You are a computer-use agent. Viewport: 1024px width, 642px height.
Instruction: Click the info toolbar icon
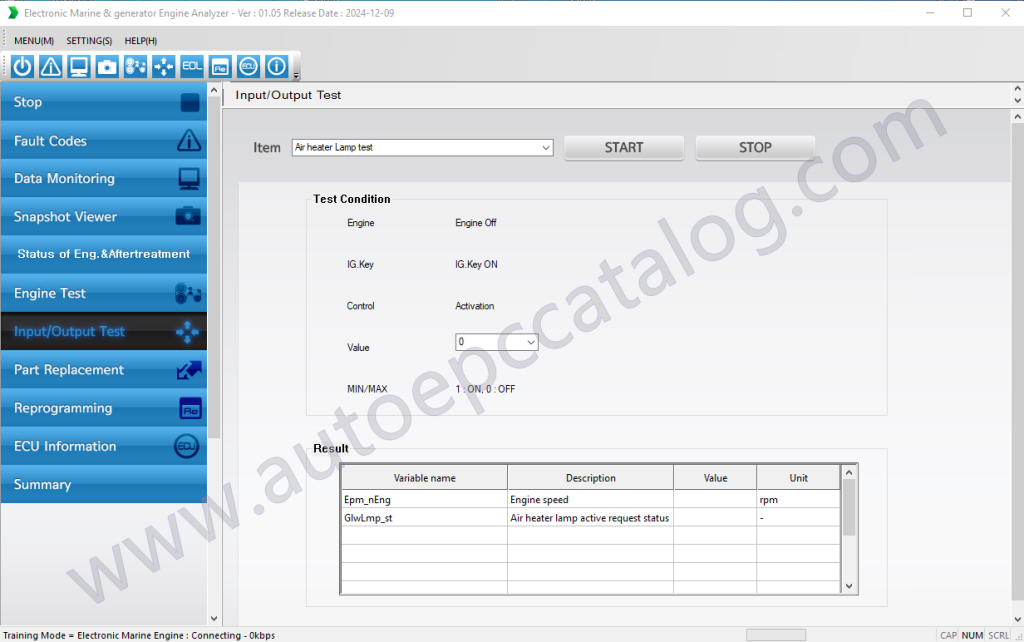pos(277,67)
